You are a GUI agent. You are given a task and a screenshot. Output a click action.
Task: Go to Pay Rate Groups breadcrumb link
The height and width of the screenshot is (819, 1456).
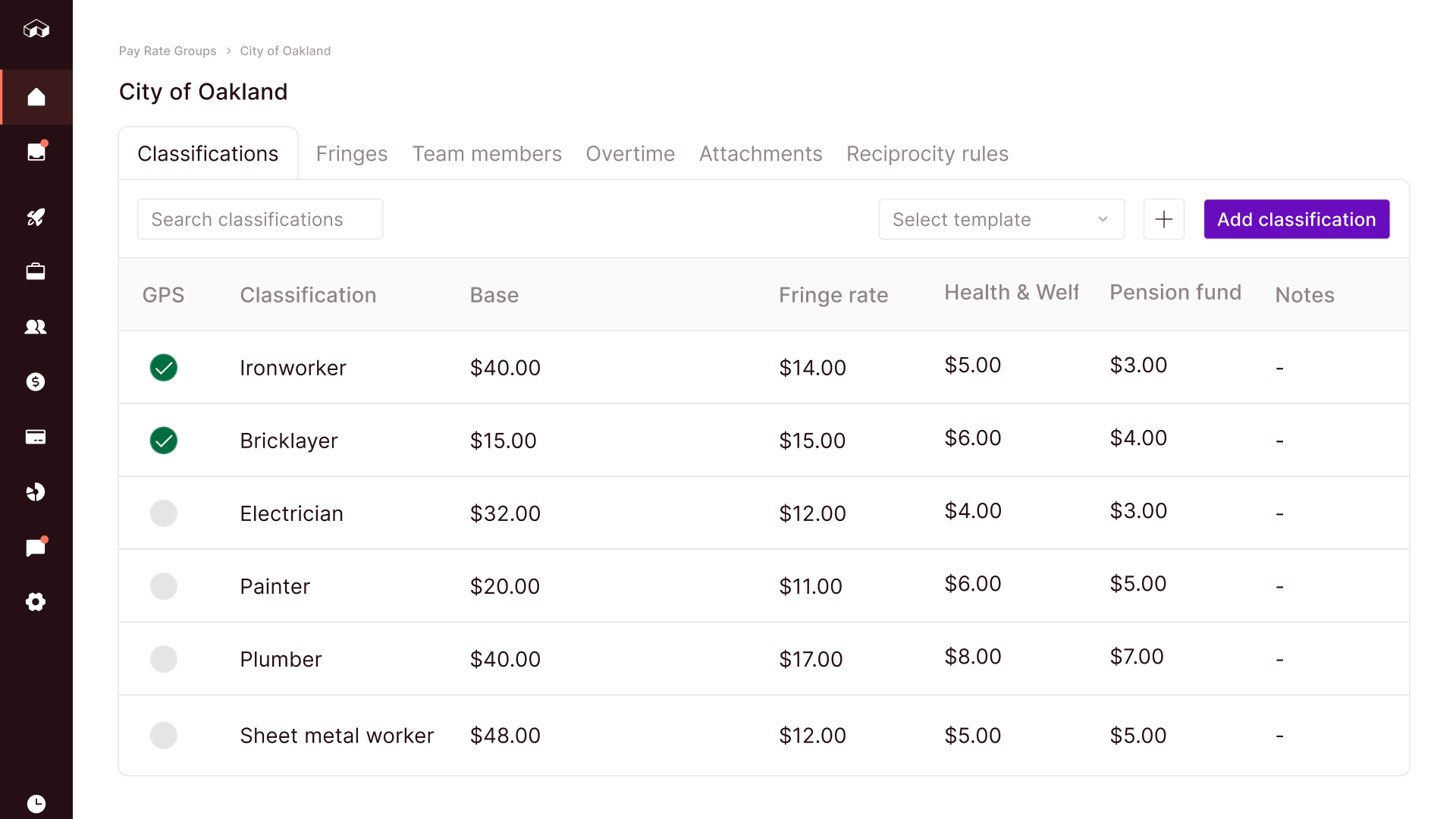(168, 51)
